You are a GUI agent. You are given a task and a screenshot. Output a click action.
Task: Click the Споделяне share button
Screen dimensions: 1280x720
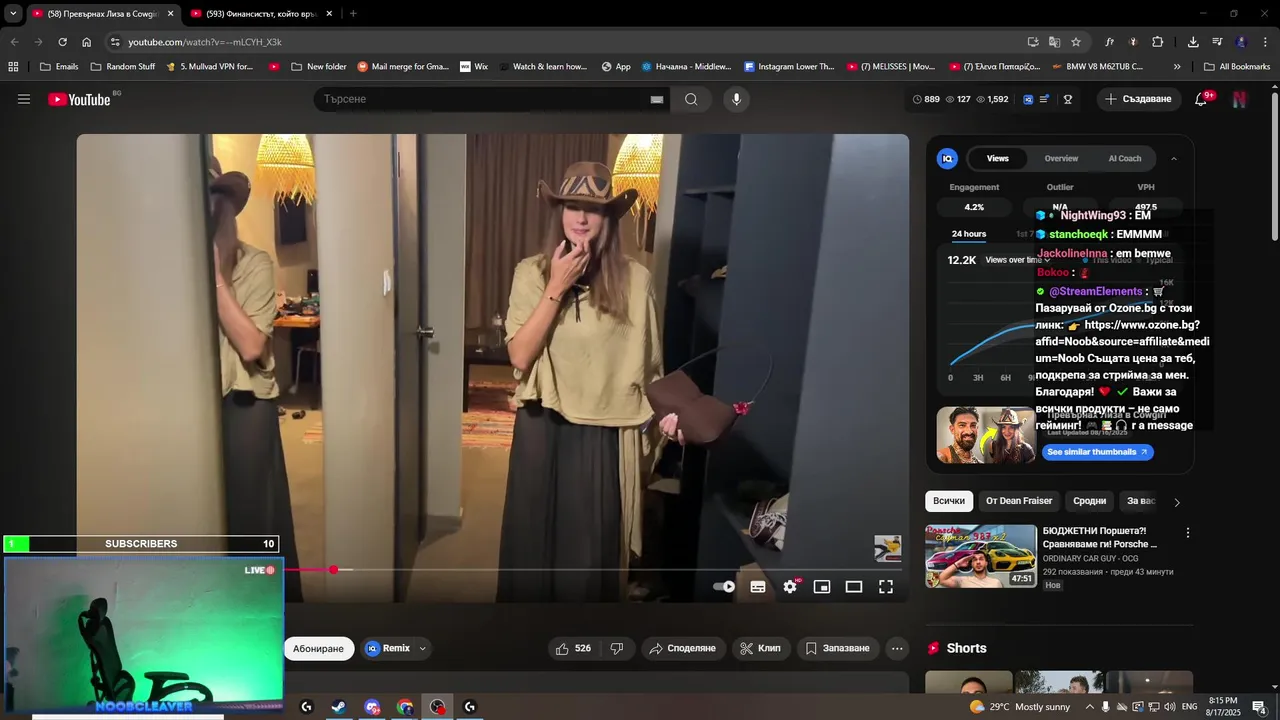[683, 648]
